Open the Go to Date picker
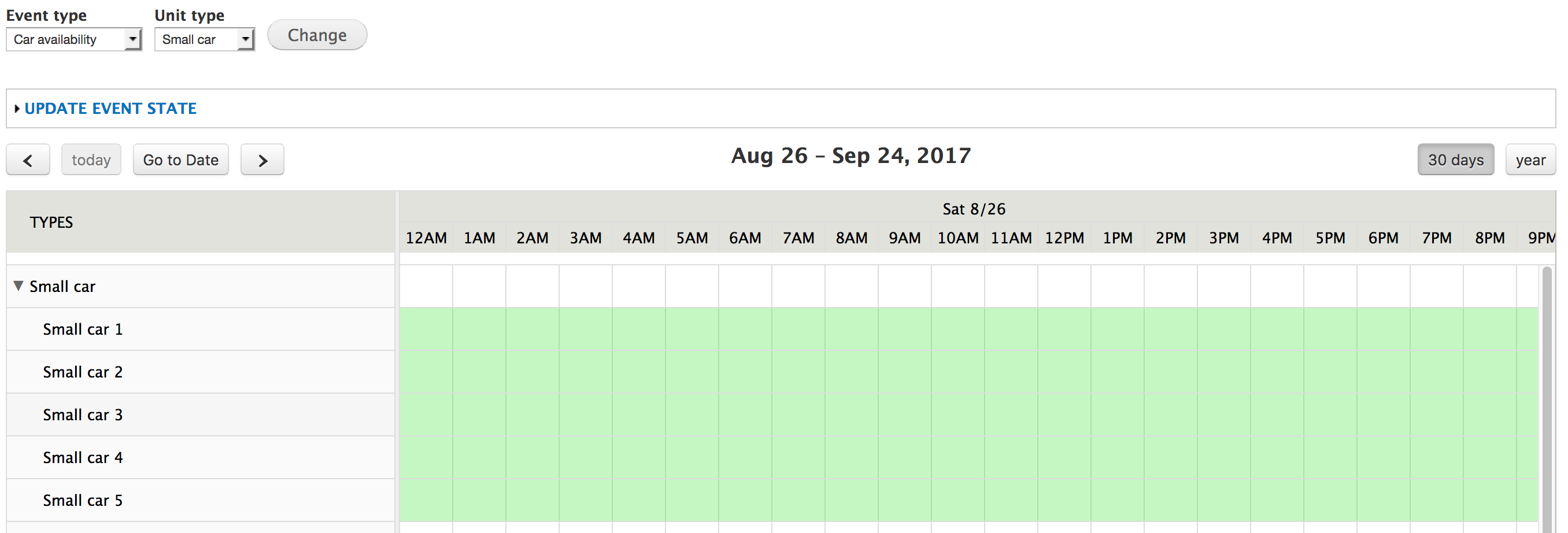 pos(180,160)
